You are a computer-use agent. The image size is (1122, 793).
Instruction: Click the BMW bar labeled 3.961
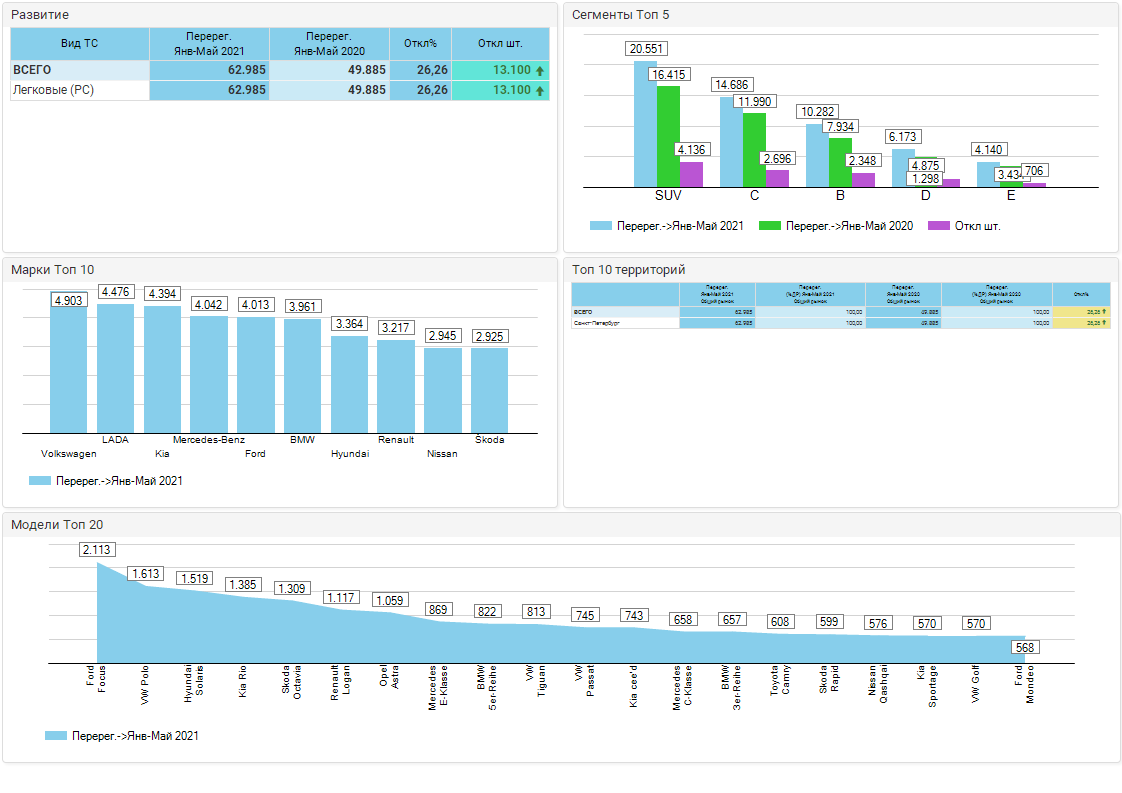coord(303,375)
